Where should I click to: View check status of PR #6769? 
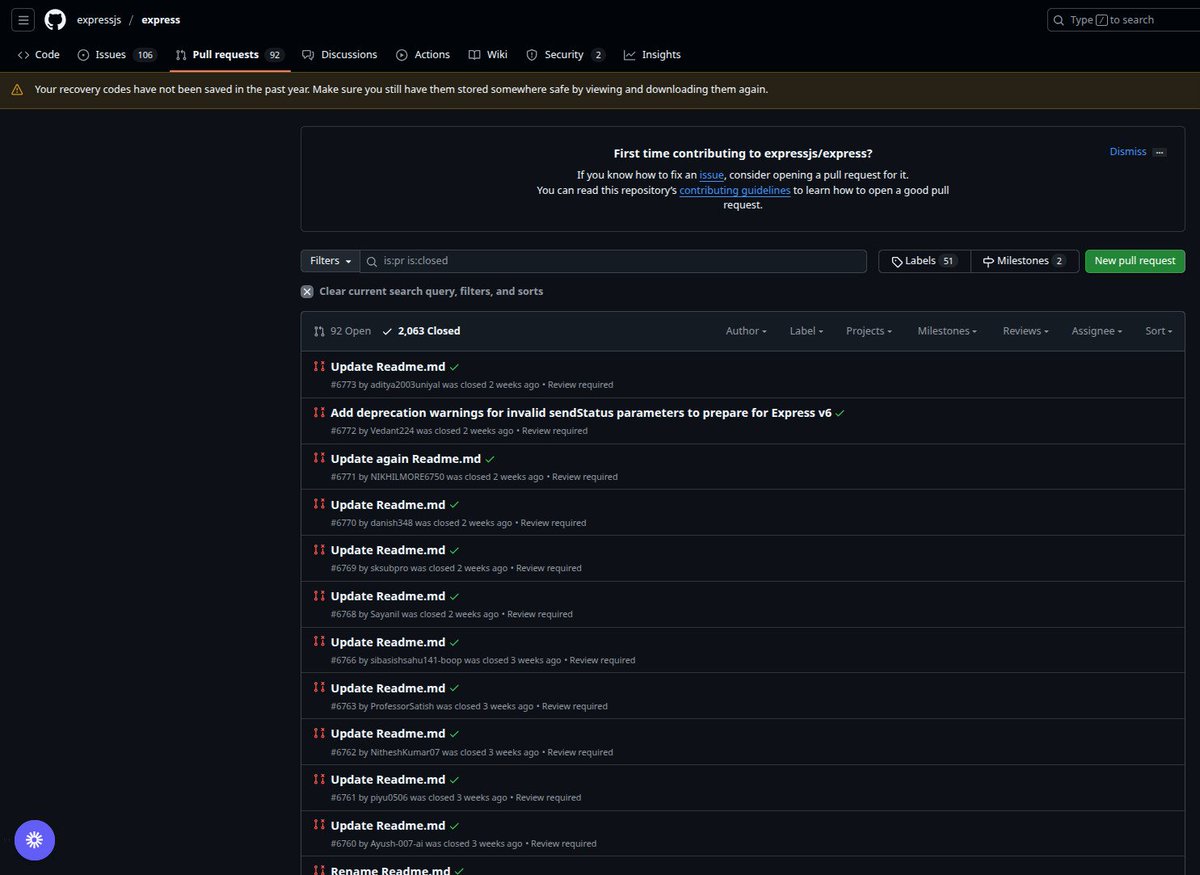pyautogui.click(x=455, y=550)
